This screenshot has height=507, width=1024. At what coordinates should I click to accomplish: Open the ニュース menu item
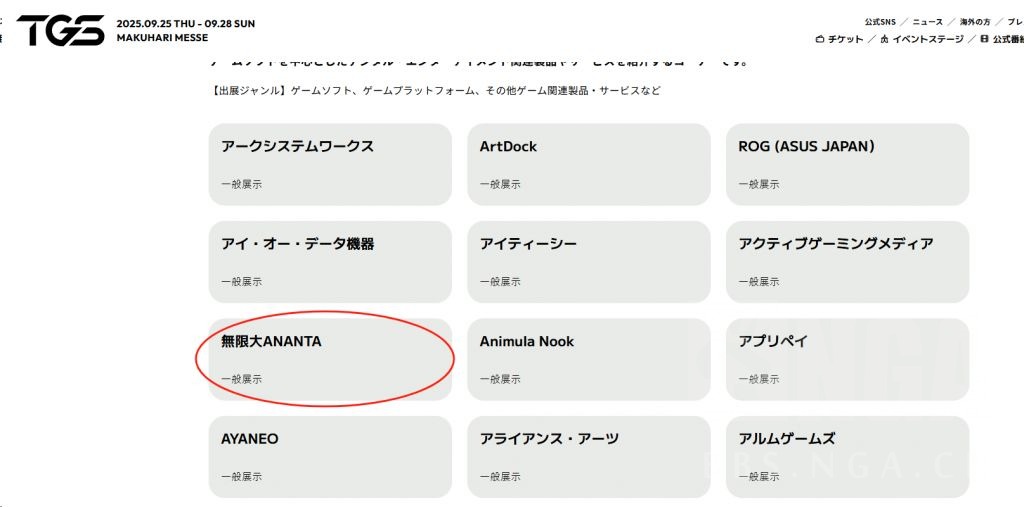[927, 21]
